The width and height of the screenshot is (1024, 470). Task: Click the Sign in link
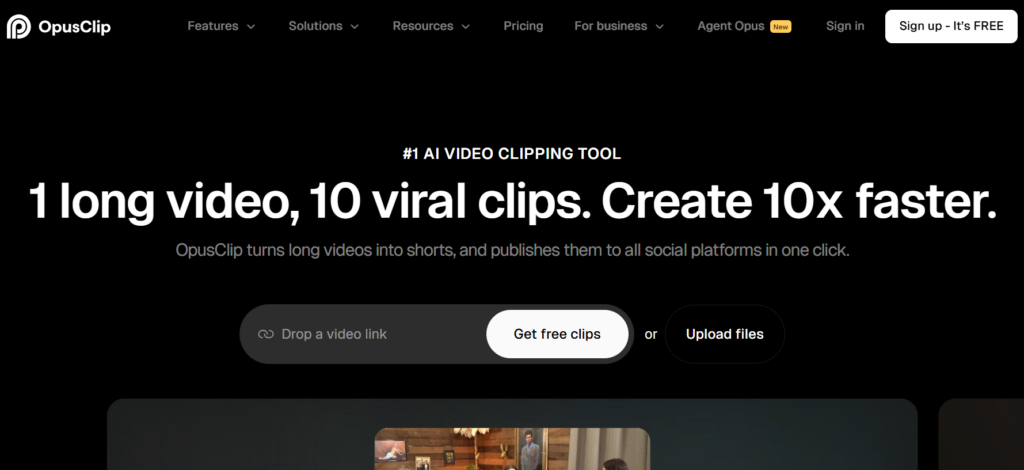(845, 26)
